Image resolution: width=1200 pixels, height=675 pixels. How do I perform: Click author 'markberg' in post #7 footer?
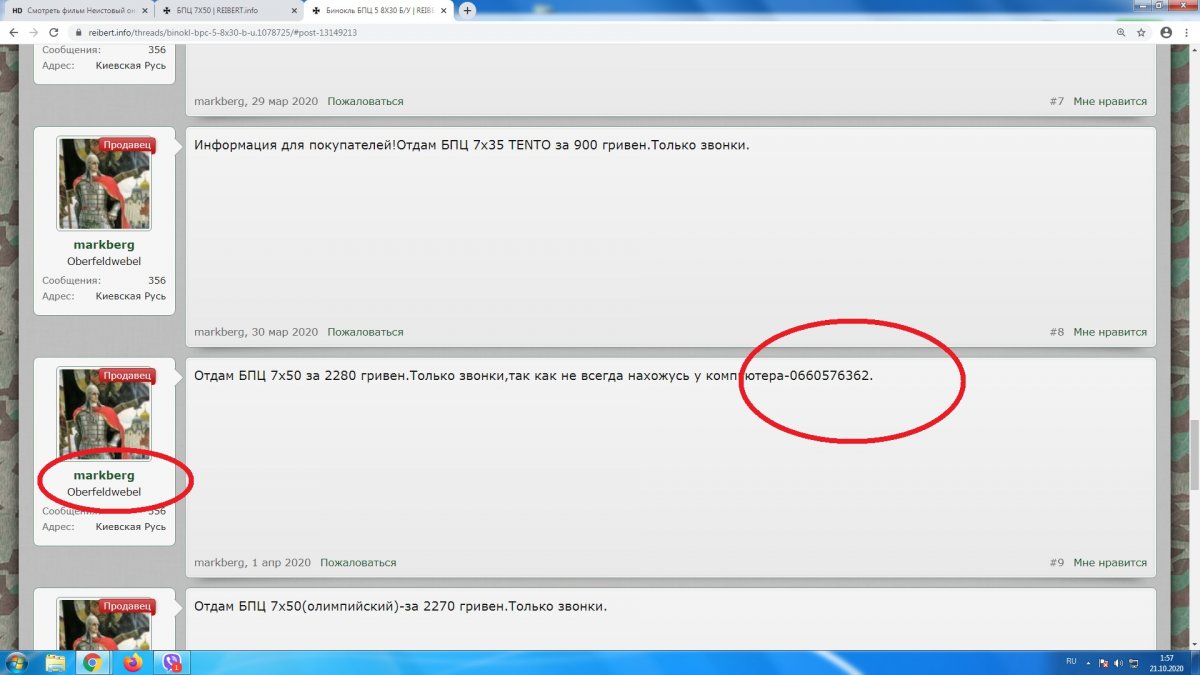click(219, 101)
